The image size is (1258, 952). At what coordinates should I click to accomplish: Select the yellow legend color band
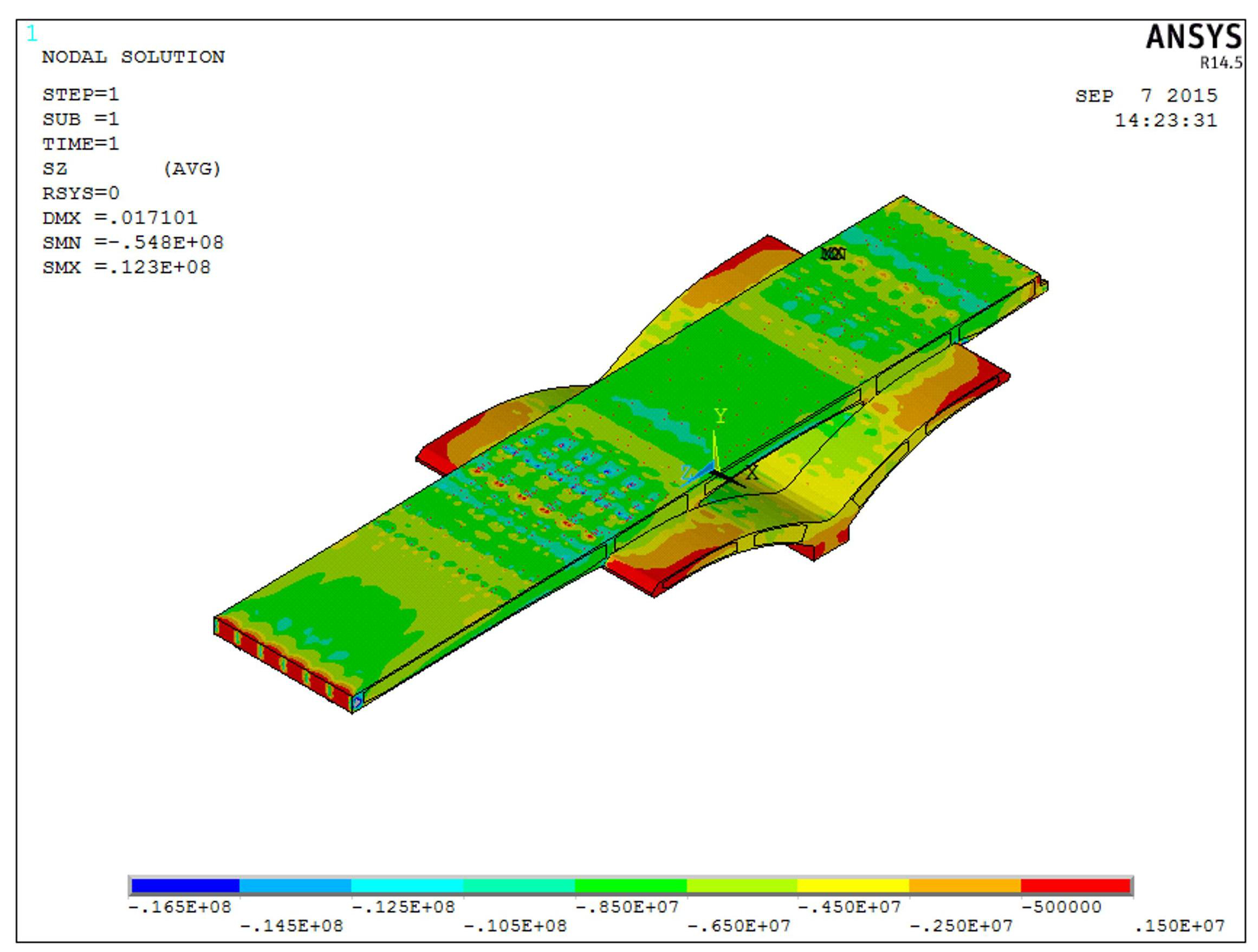tap(853, 885)
